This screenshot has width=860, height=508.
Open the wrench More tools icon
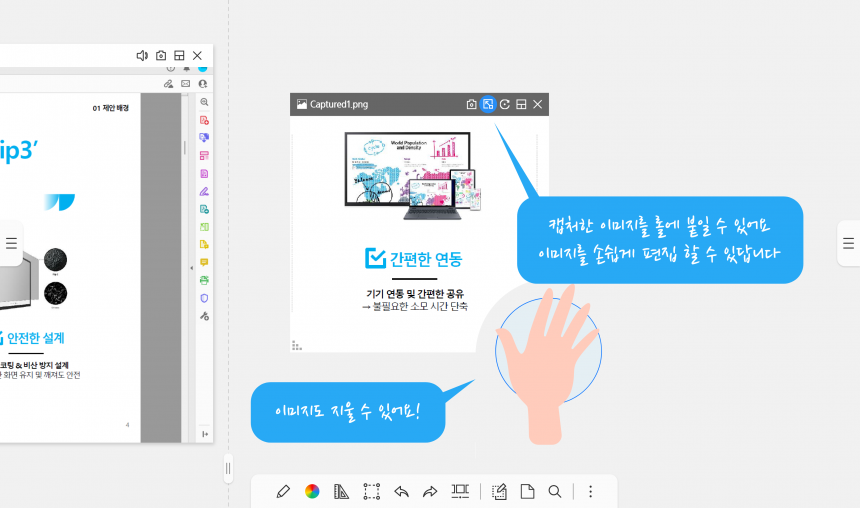coord(204,316)
